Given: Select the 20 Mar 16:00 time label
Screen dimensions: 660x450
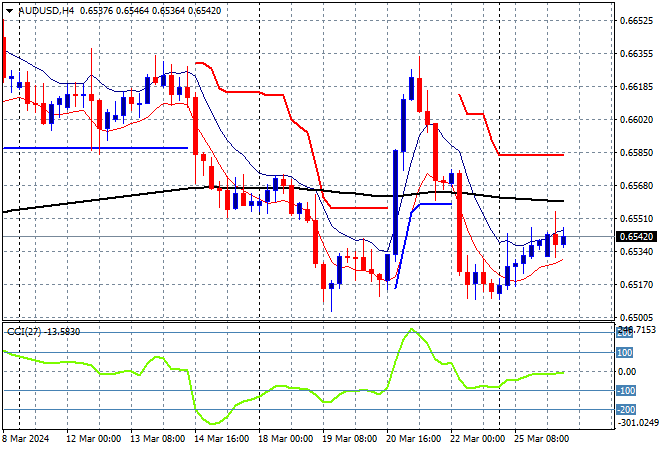Looking at the screenshot, I should tap(412, 438).
